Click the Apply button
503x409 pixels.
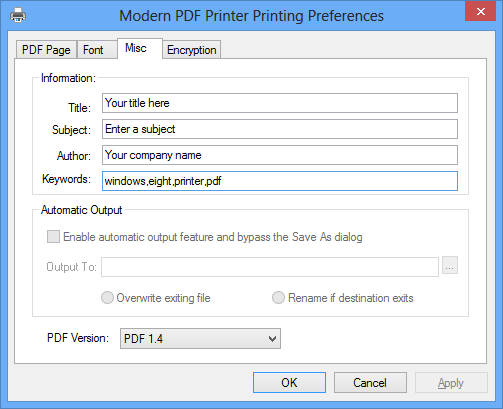pyautogui.click(x=451, y=383)
